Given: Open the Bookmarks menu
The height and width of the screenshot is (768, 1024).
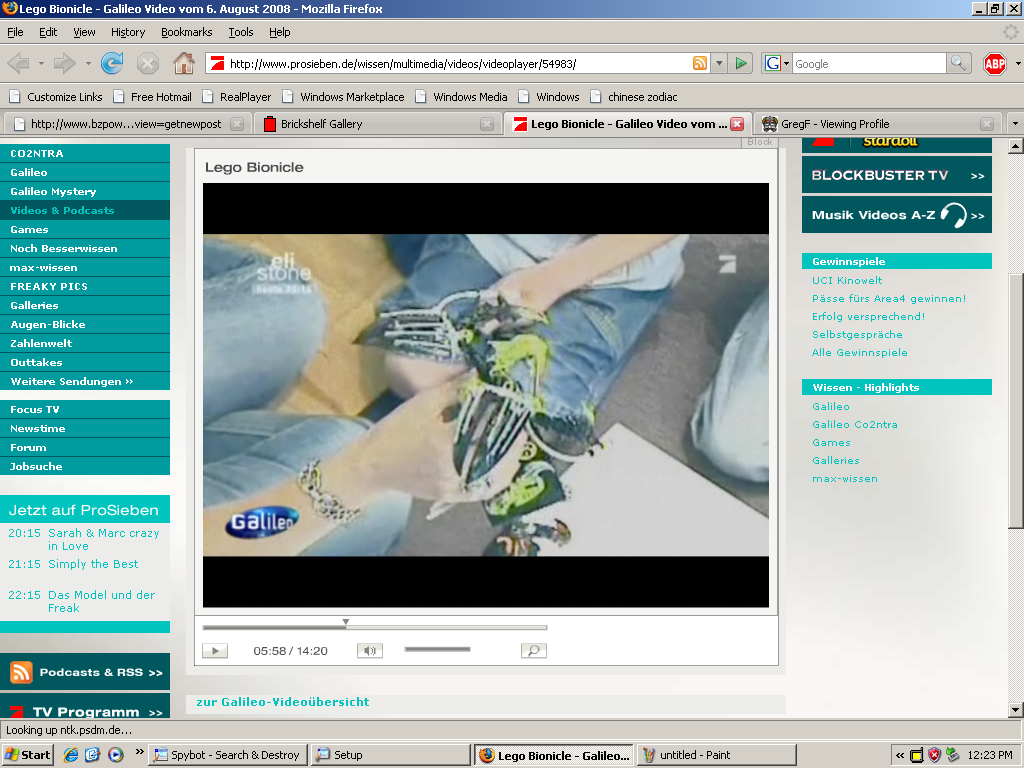Looking at the screenshot, I should point(187,32).
